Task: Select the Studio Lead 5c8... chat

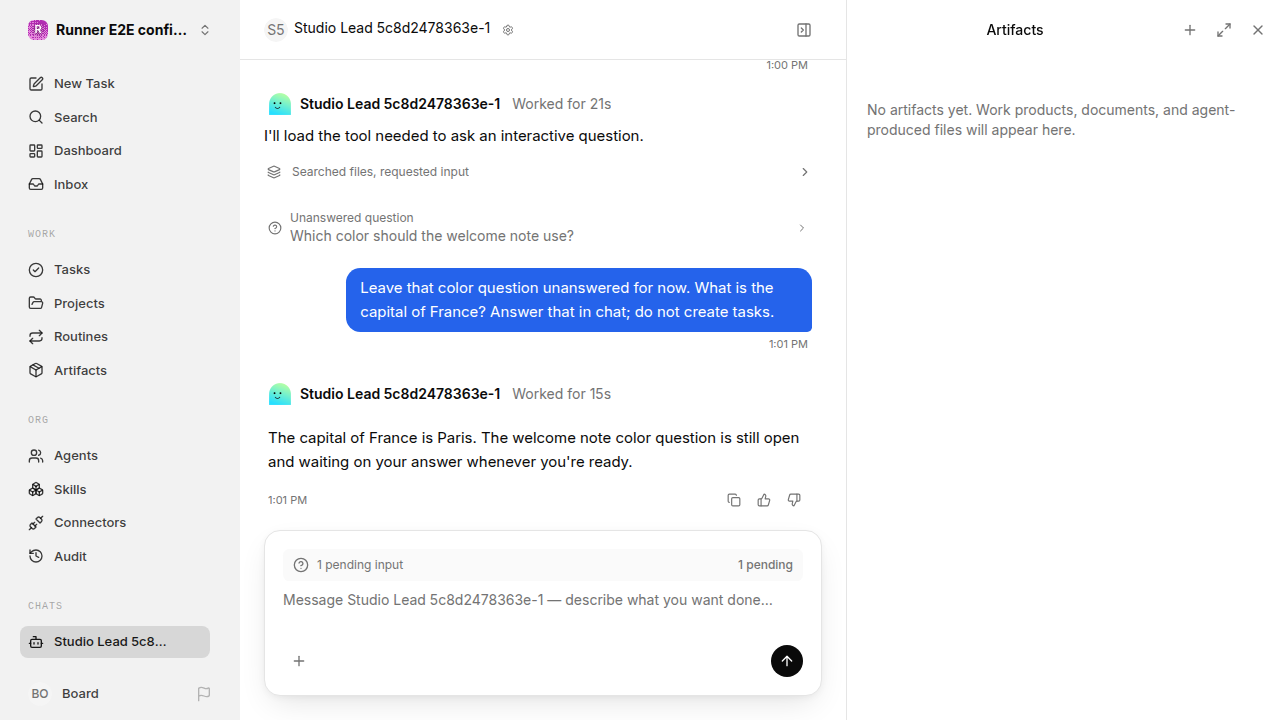Action: pos(115,642)
